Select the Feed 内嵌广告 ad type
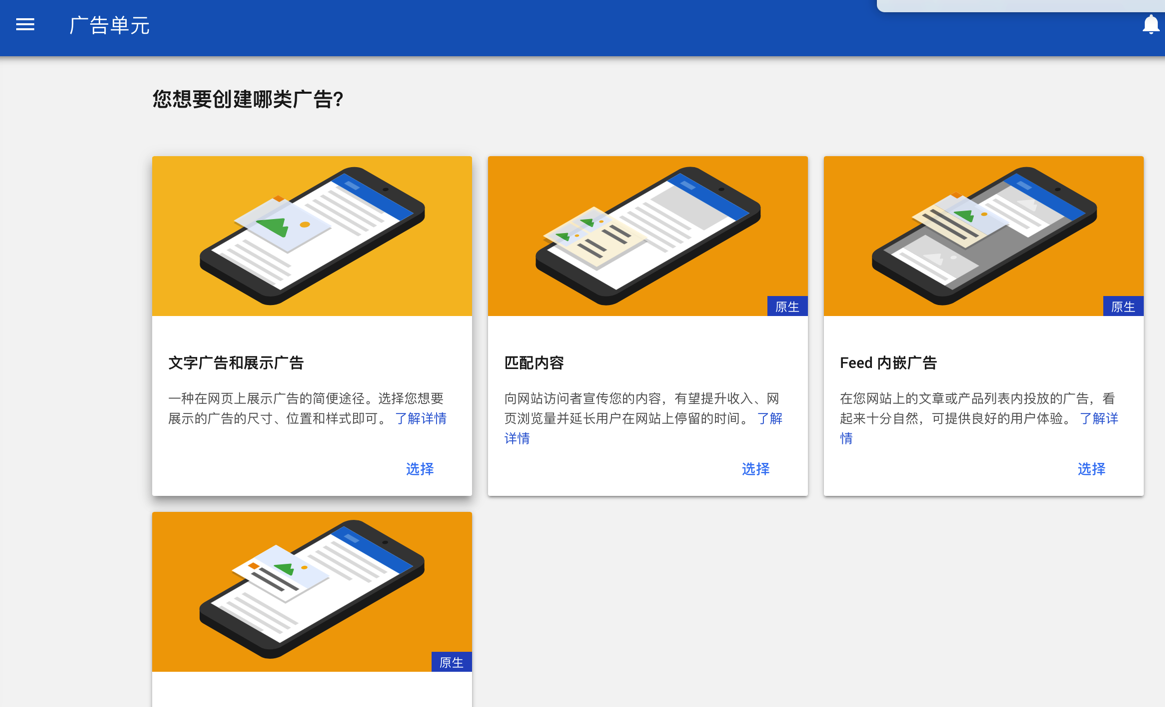The width and height of the screenshot is (1165, 707). click(x=1091, y=469)
